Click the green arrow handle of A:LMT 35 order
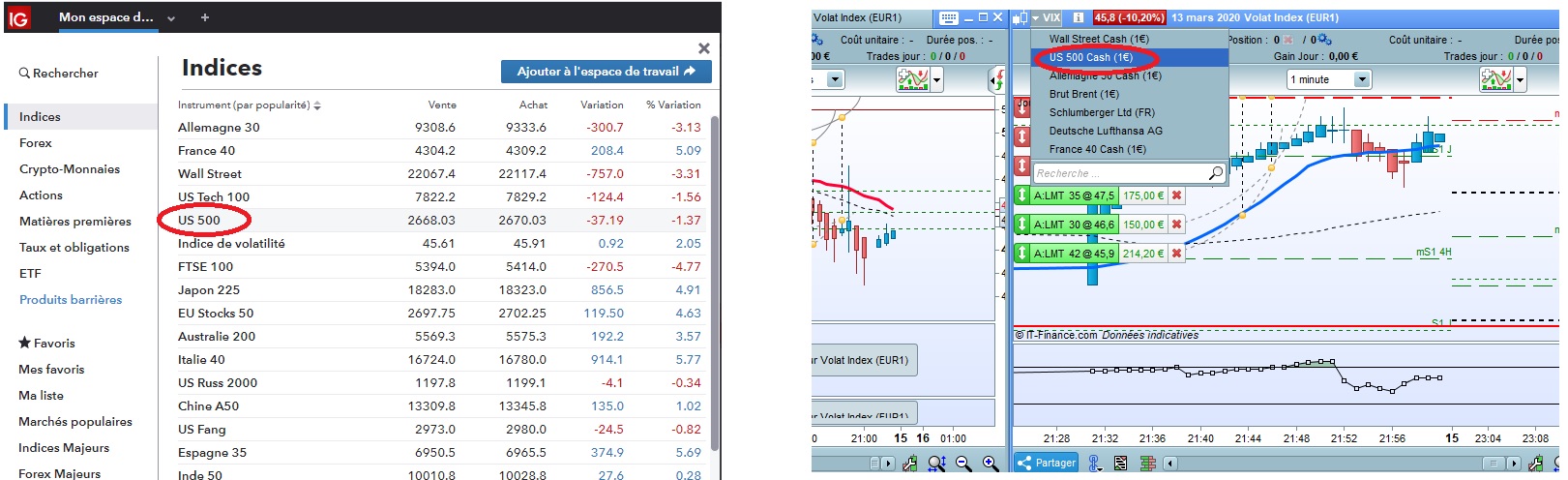This screenshot has width=1568, height=480. (1021, 195)
